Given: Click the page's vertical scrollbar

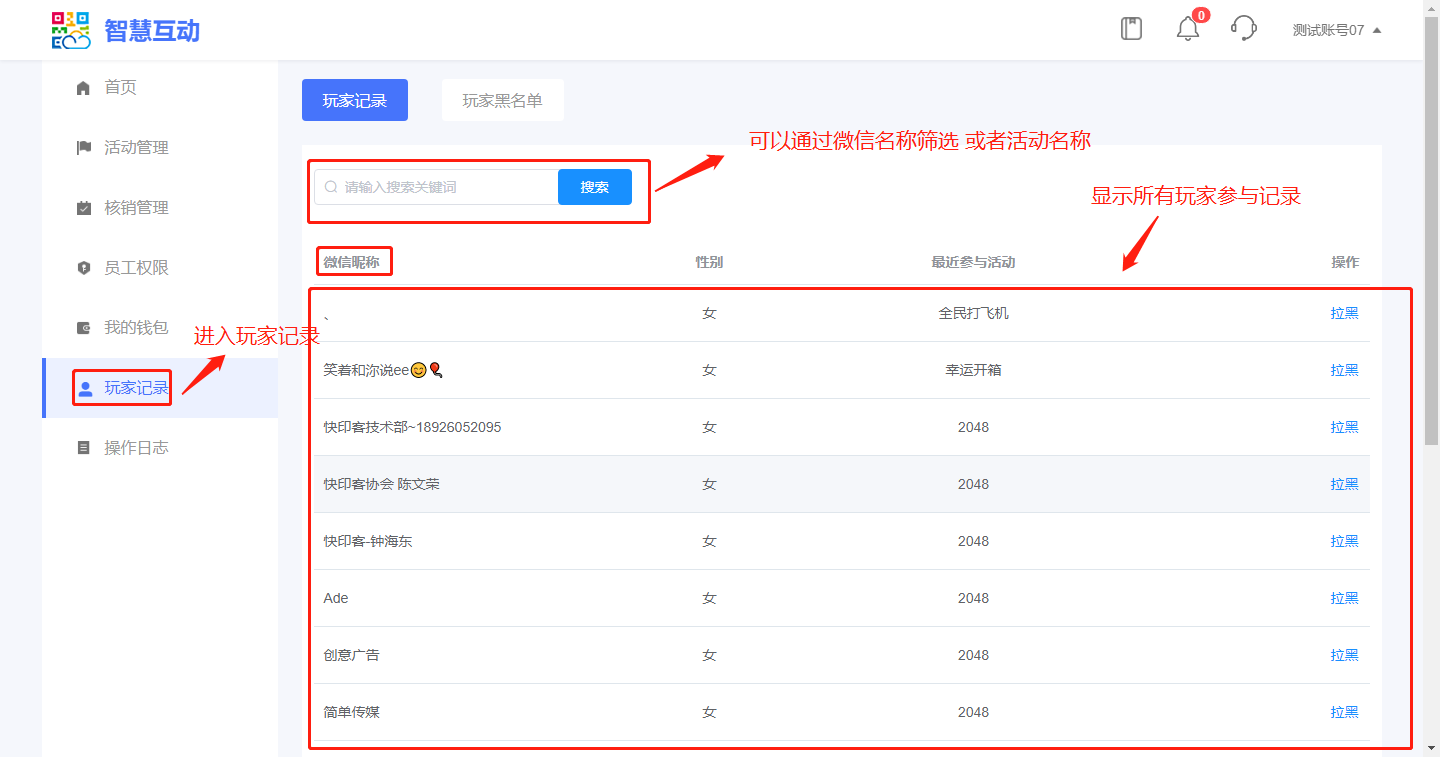Looking at the screenshot, I should pos(1431,250).
